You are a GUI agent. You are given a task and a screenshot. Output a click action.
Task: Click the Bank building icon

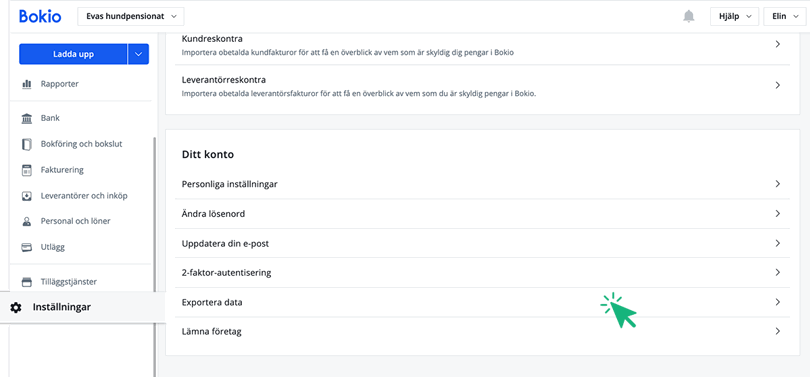26,118
